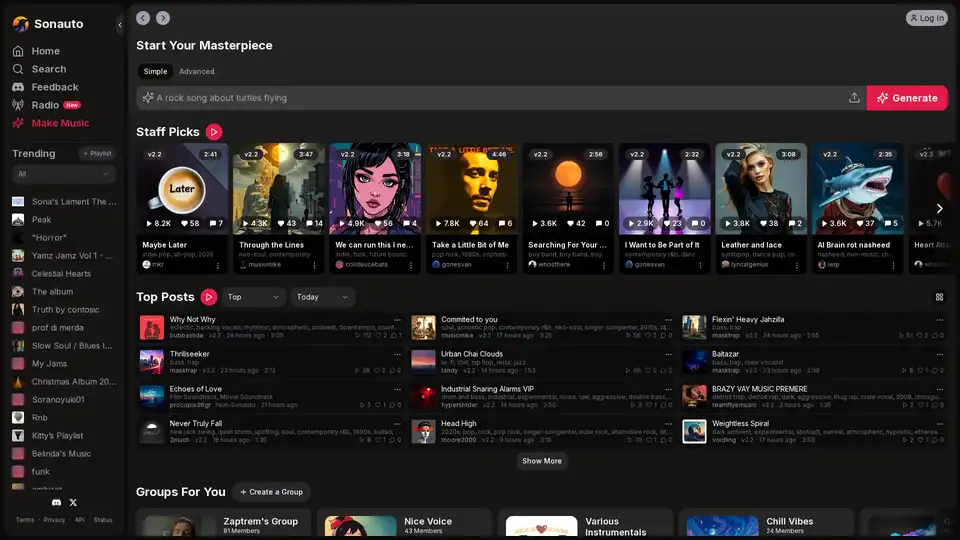The width and height of the screenshot is (960, 540).
Task: Open the 'Today' time range dropdown
Action: 322,297
